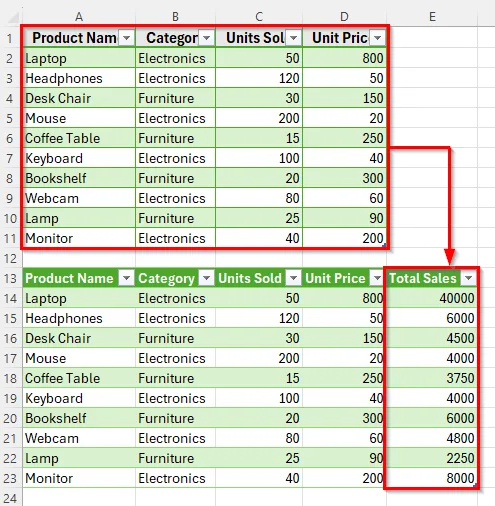This screenshot has width=495, height=506.
Task: Click the Electronics cell in row 23
Action: point(176,478)
